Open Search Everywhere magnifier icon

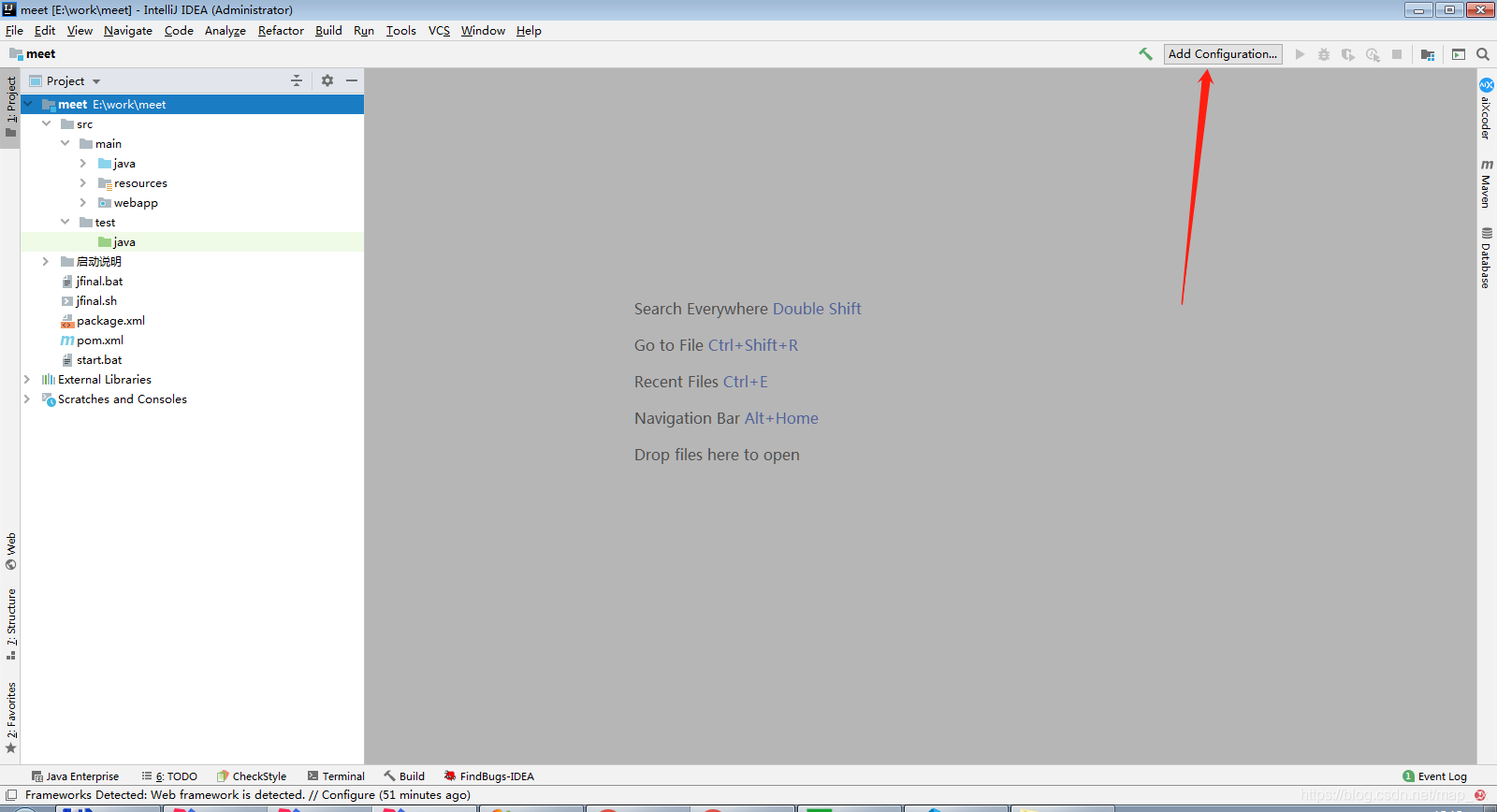pyautogui.click(x=1483, y=54)
